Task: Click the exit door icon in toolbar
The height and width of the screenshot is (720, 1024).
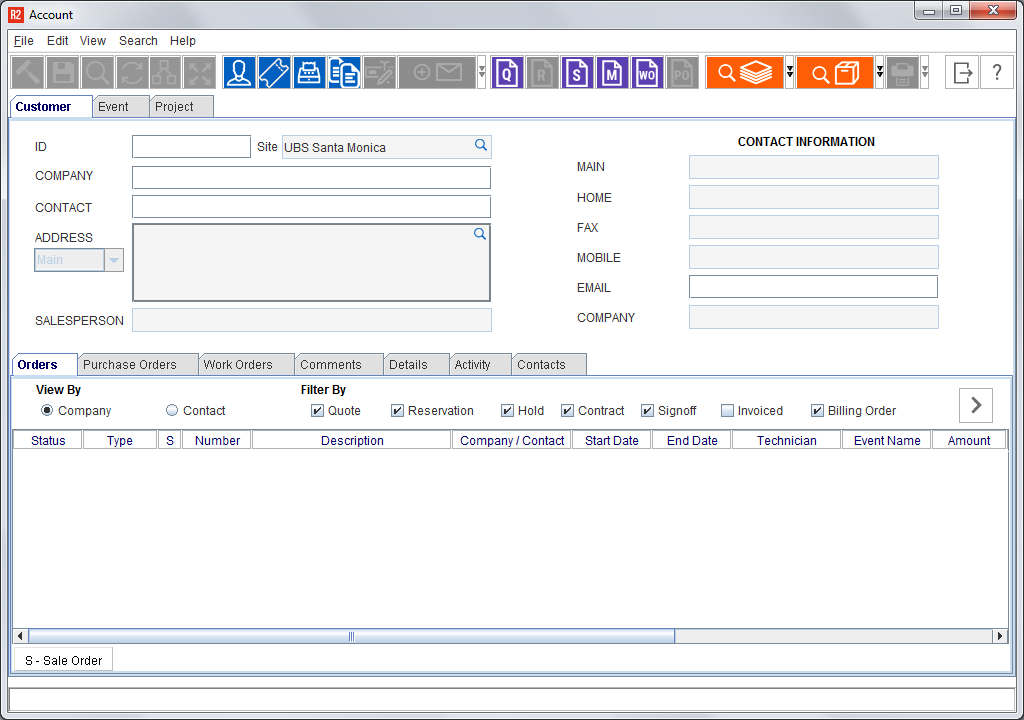Action: [963, 73]
